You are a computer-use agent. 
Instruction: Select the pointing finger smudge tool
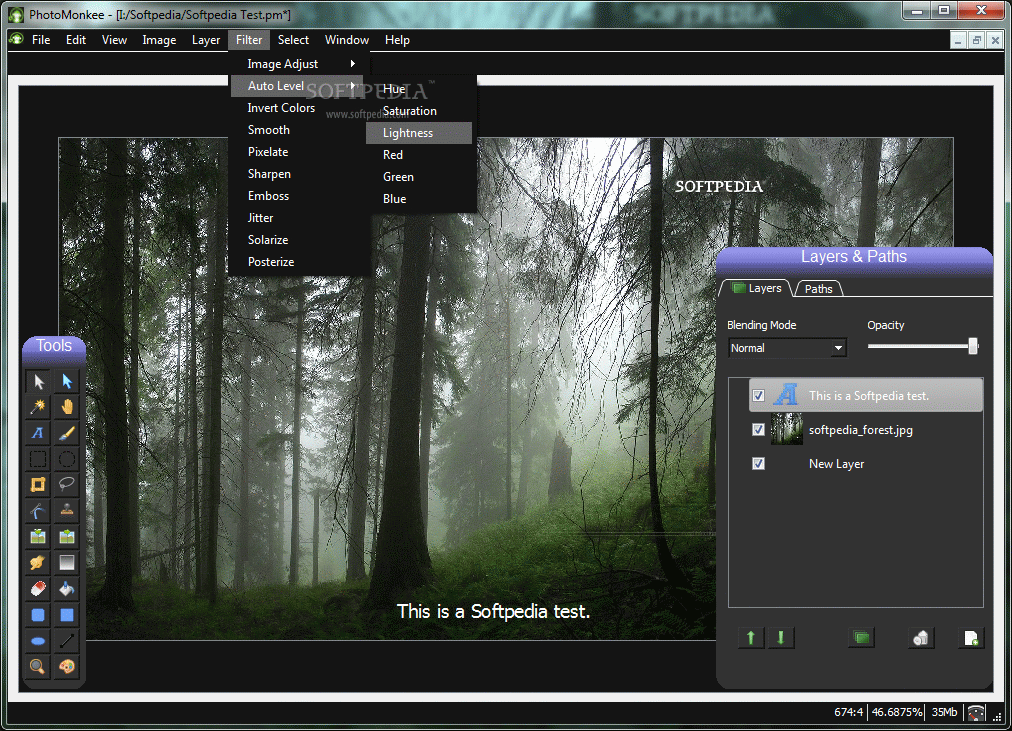(x=38, y=563)
